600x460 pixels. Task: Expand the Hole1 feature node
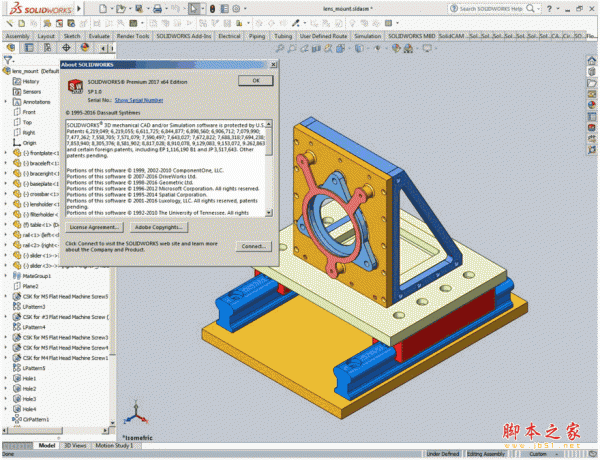(x=5, y=378)
